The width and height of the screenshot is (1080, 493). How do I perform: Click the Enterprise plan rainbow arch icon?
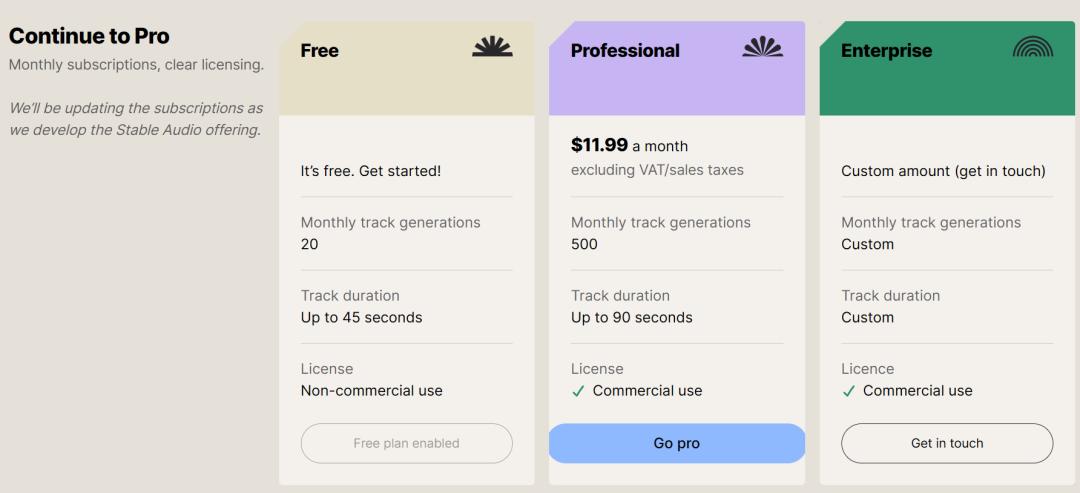coord(1032,46)
